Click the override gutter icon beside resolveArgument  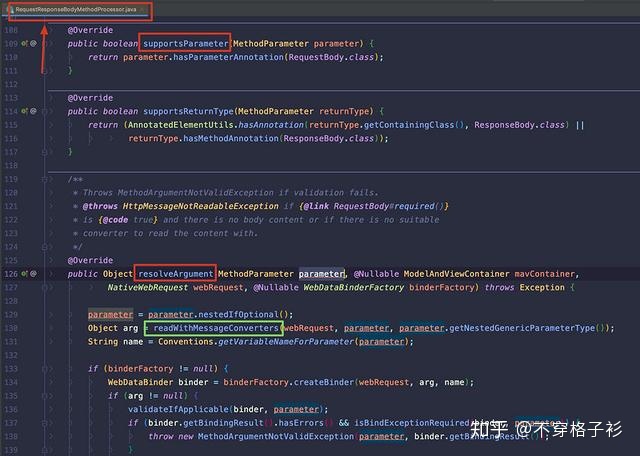[24, 274]
